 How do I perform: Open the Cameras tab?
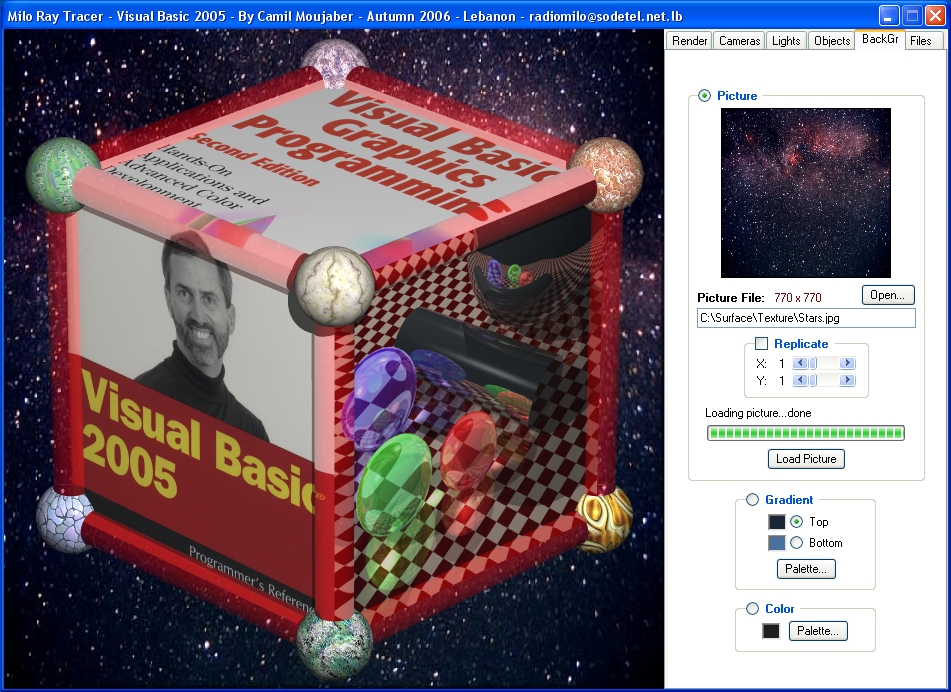click(739, 41)
